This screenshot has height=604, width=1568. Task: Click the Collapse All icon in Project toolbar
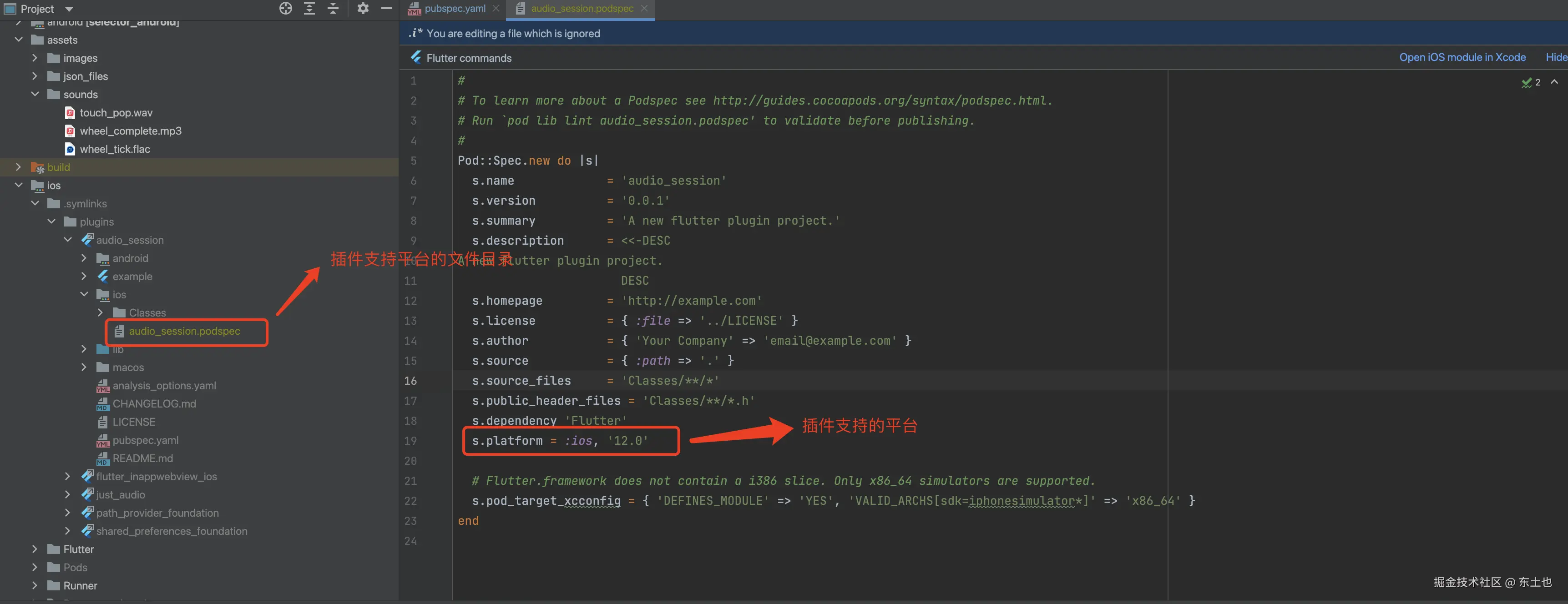[x=333, y=9]
